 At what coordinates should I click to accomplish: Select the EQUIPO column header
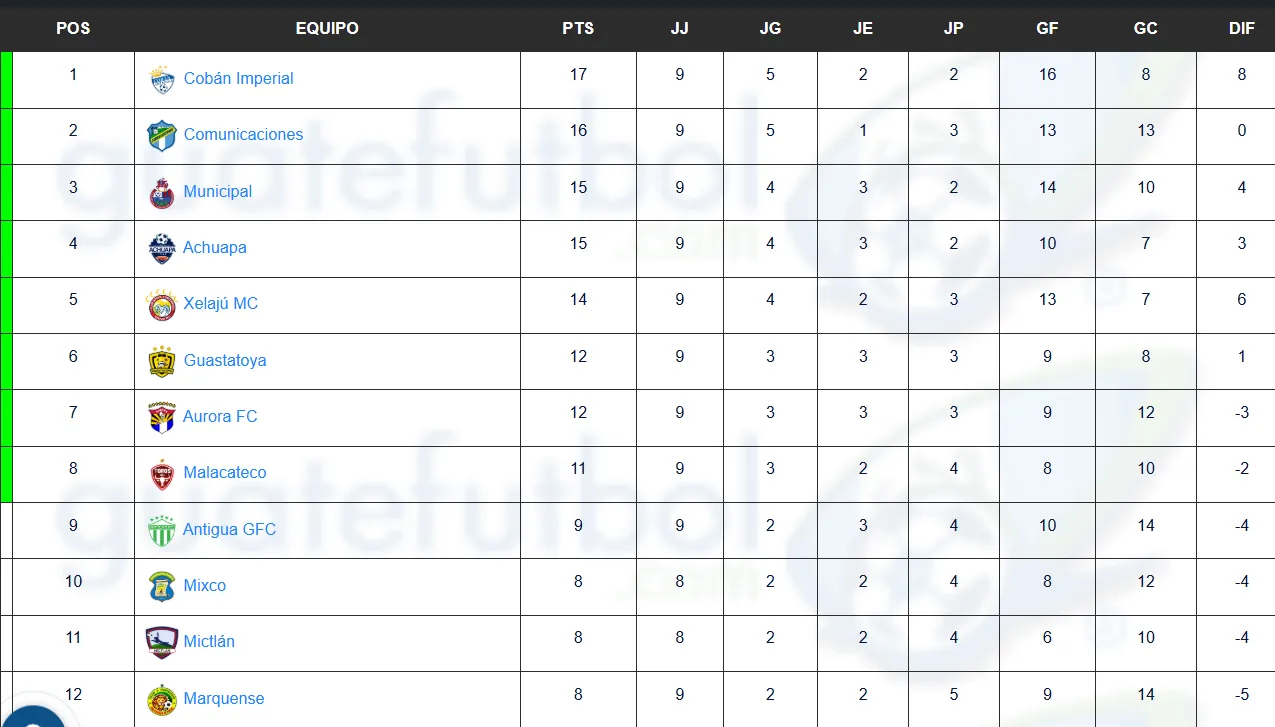point(327,28)
